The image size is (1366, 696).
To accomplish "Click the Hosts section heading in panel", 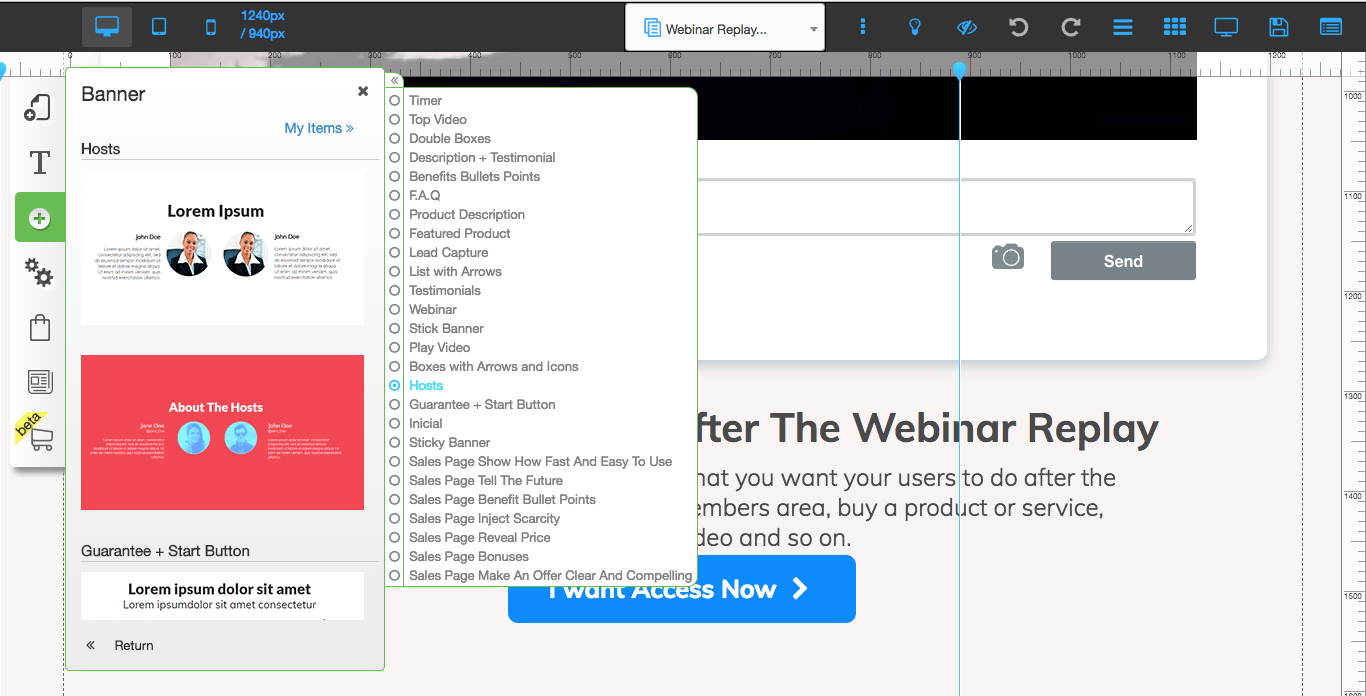I will [x=101, y=149].
